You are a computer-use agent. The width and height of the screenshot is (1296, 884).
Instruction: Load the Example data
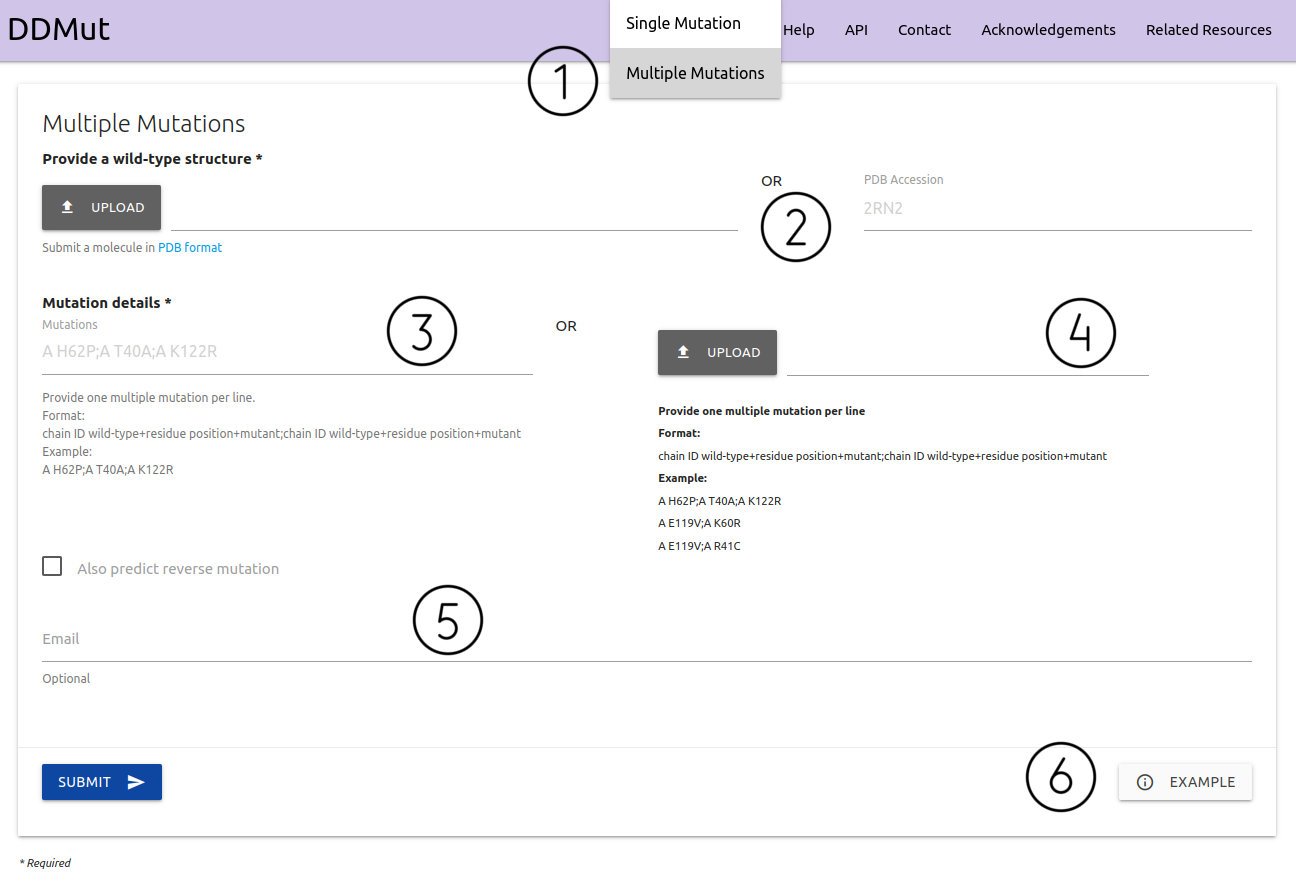click(x=1185, y=782)
